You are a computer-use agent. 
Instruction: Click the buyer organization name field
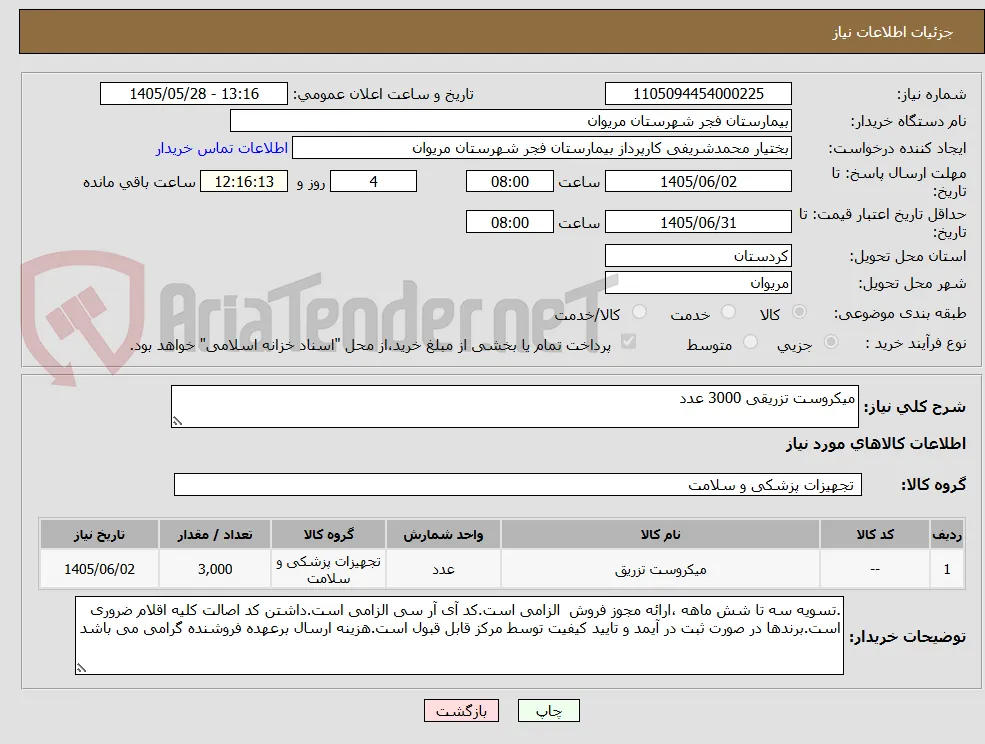click(511, 121)
